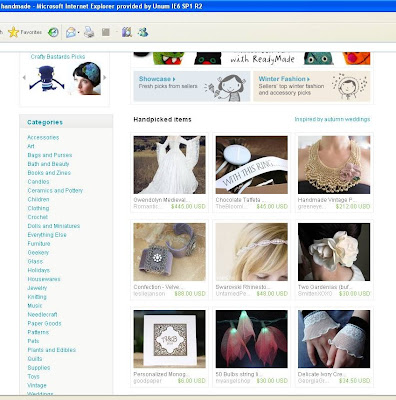This screenshot has height=400, width=396.
Task: Browse the Dolls and Miniatures category
Action: point(54,226)
